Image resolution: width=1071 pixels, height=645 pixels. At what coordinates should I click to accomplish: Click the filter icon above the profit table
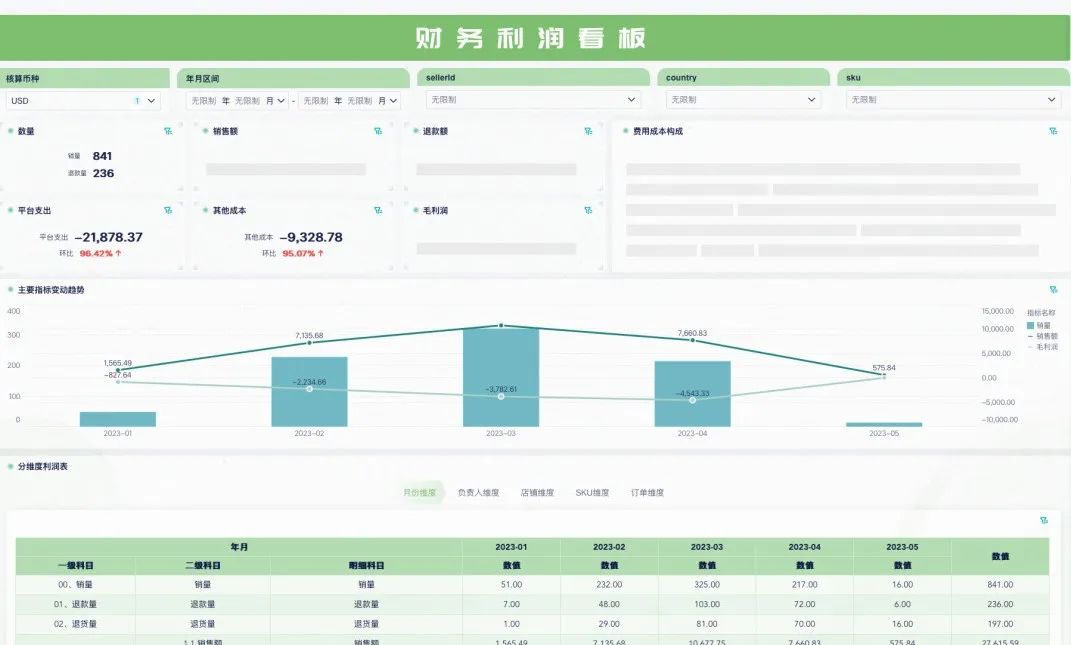1044,520
